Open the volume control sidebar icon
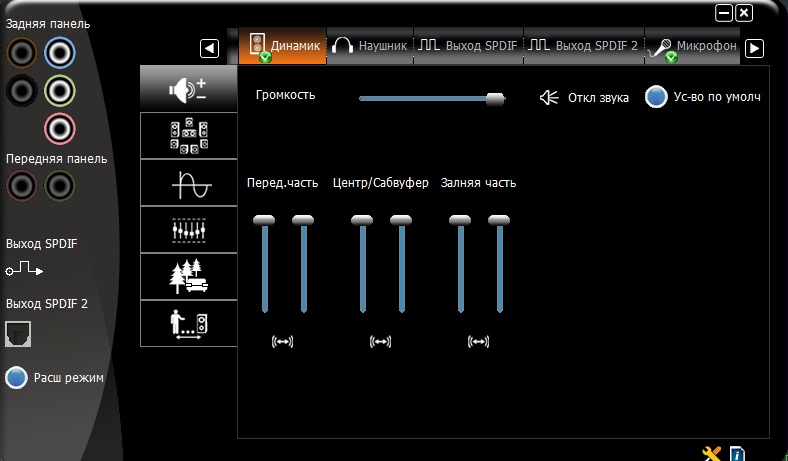Image resolution: width=788 pixels, height=461 pixels. click(189, 89)
